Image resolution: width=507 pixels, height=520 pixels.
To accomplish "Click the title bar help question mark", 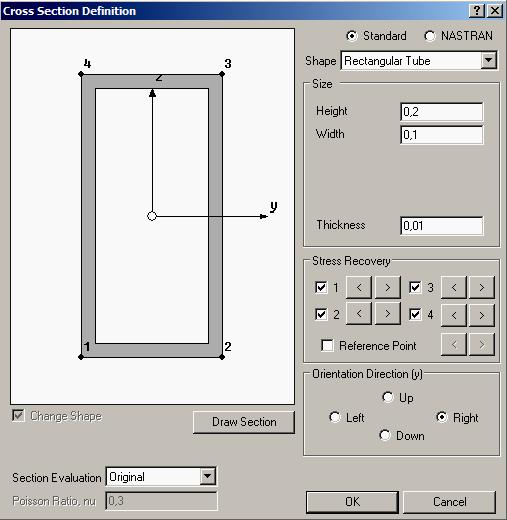I will click(477, 11).
